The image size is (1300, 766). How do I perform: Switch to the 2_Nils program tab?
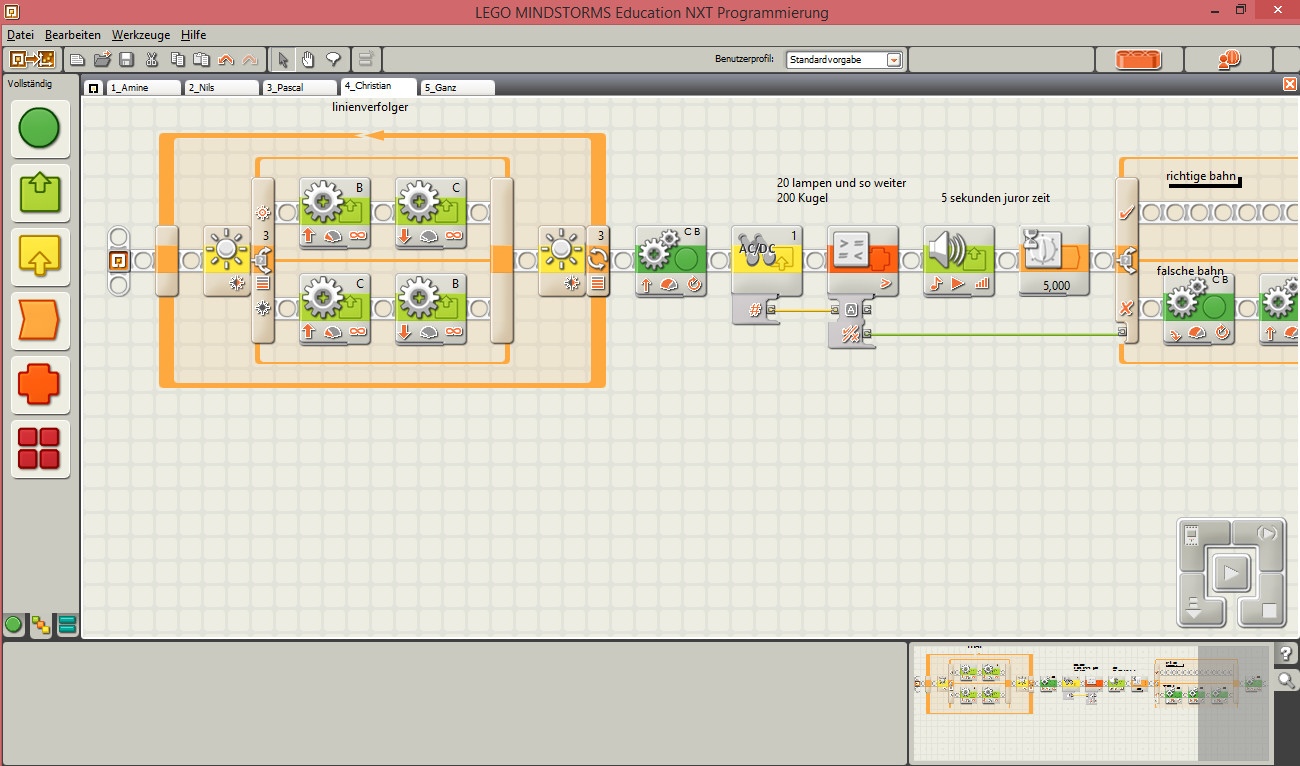pos(221,88)
